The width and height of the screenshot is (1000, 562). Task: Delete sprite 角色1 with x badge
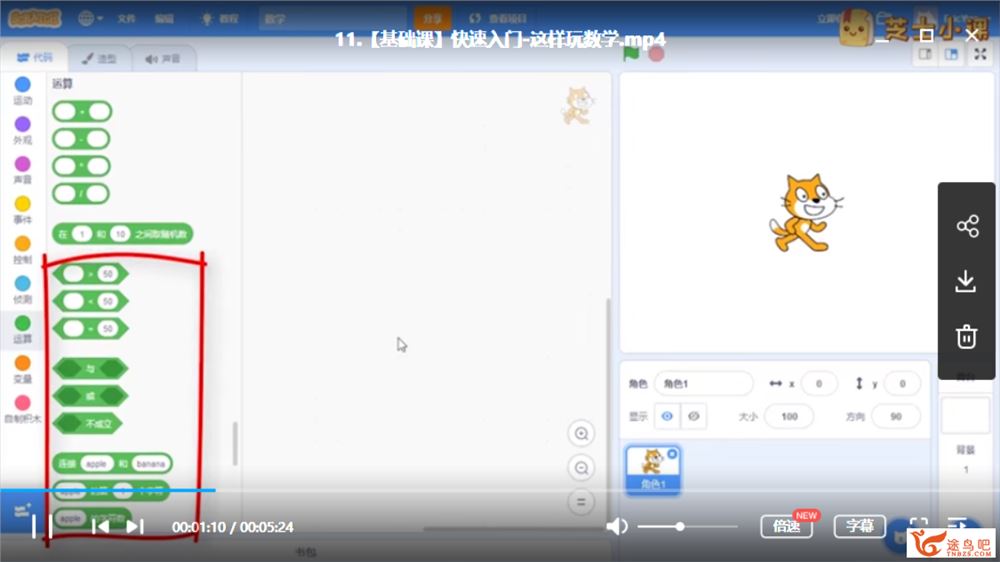point(672,454)
